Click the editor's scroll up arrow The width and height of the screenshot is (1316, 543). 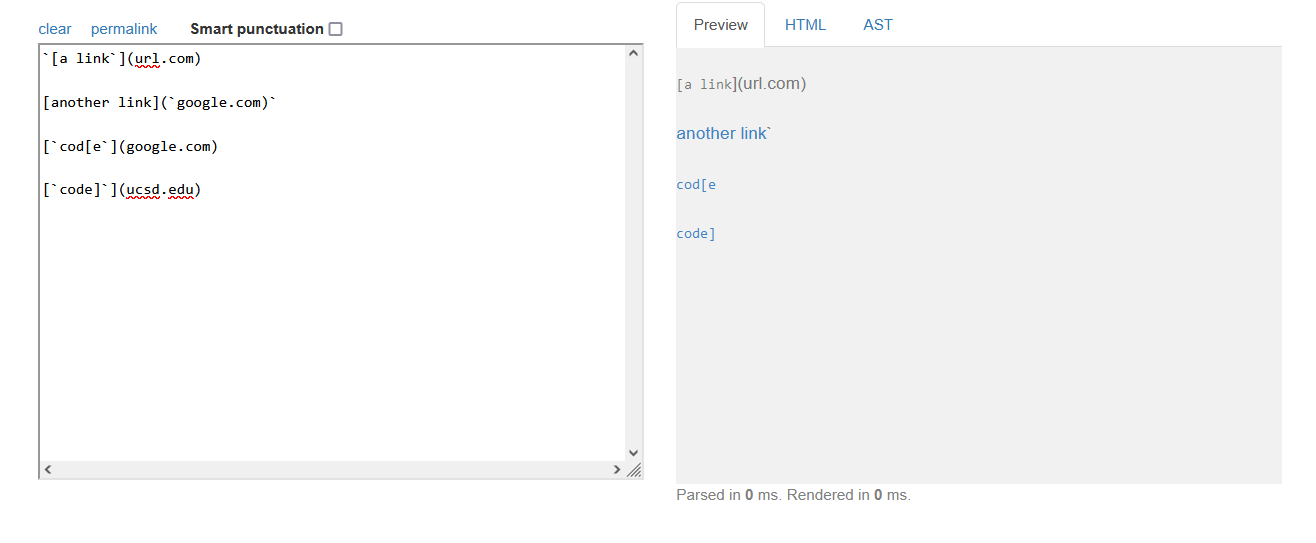click(x=632, y=53)
